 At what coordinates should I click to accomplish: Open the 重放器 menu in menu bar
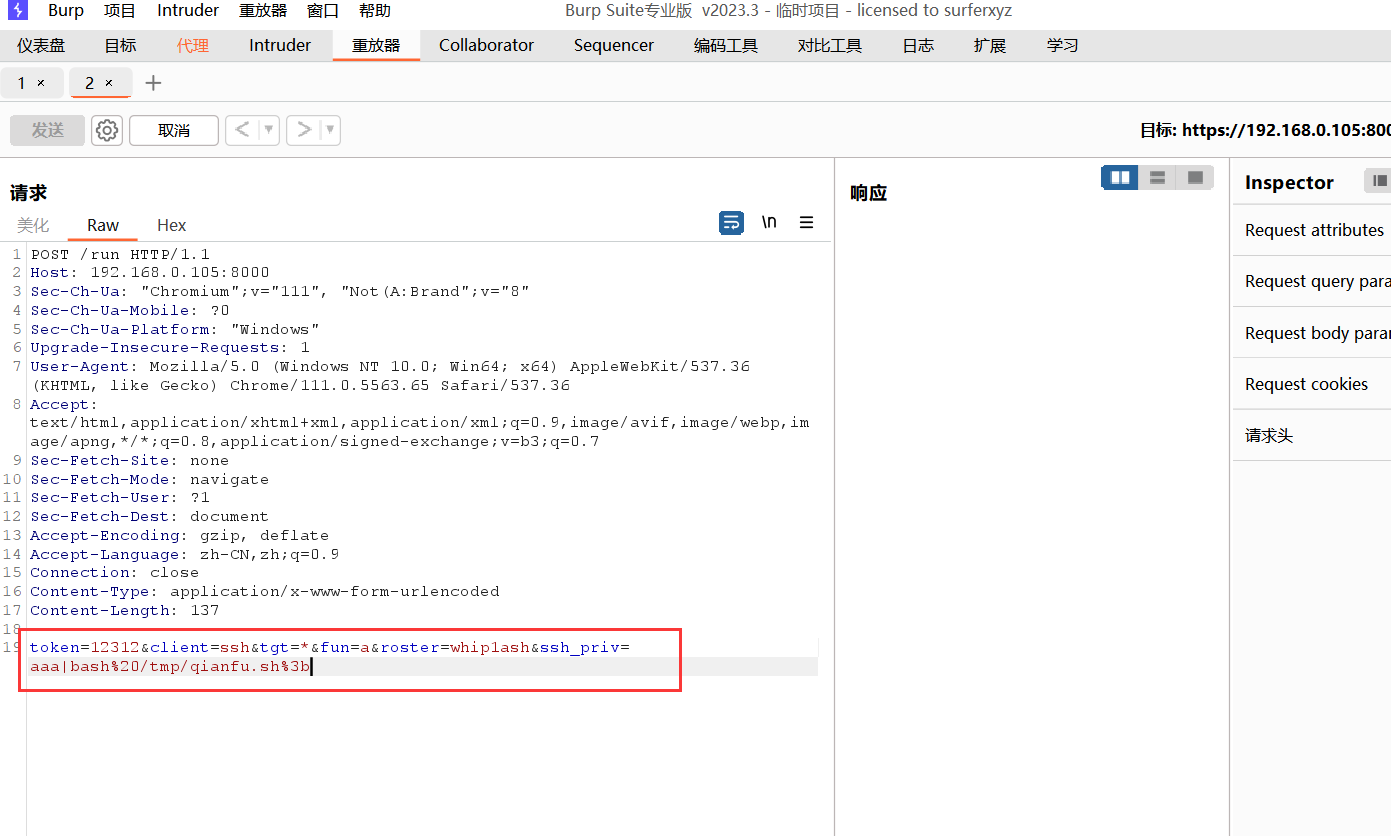(263, 11)
